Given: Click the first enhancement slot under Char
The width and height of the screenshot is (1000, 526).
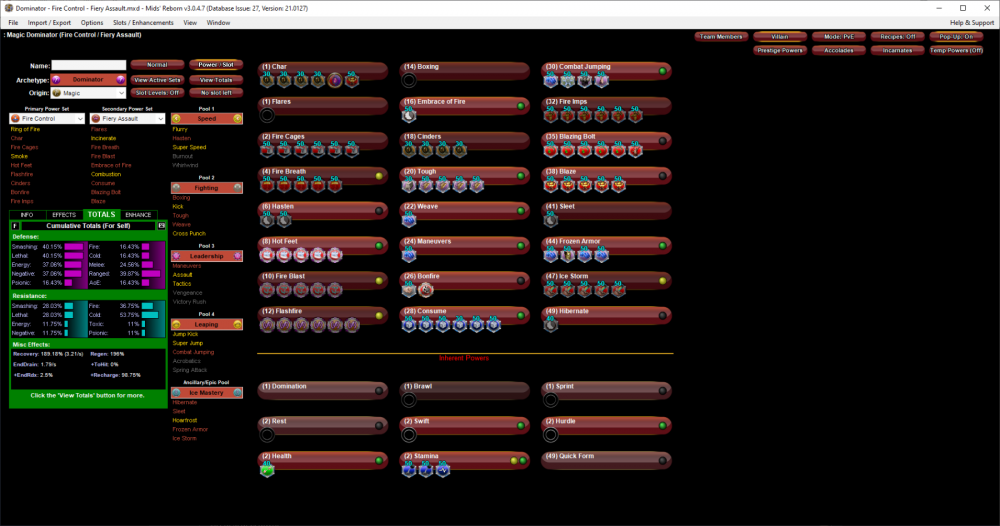Looking at the screenshot, I should 268,80.
